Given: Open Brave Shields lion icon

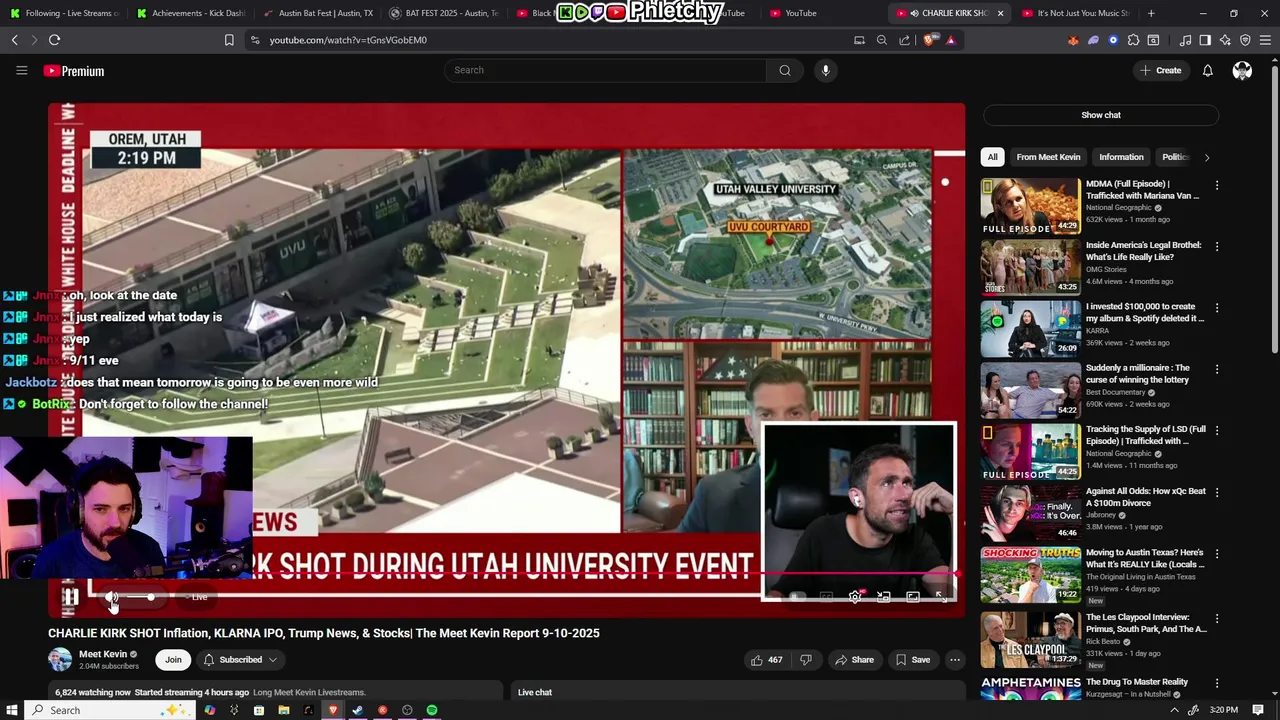Looking at the screenshot, I should click(x=929, y=40).
